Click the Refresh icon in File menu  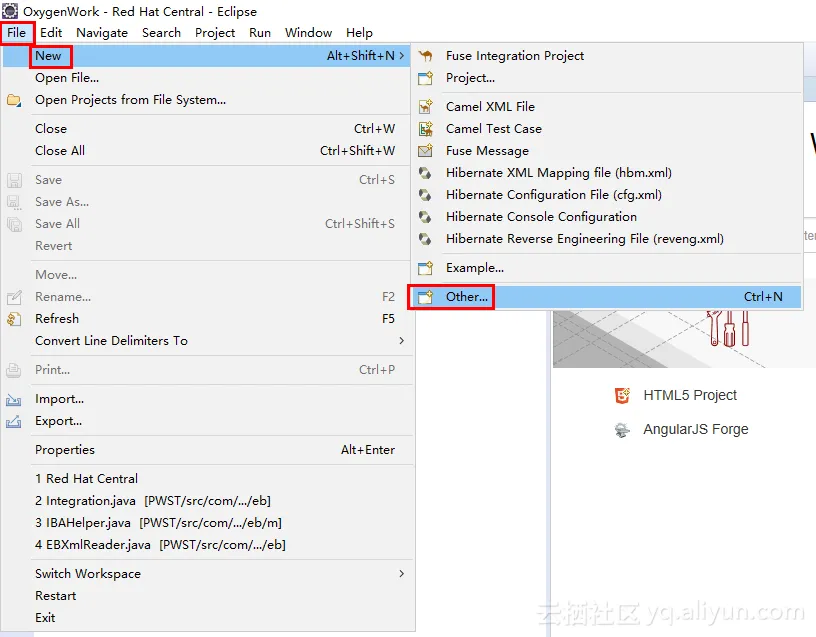14,318
